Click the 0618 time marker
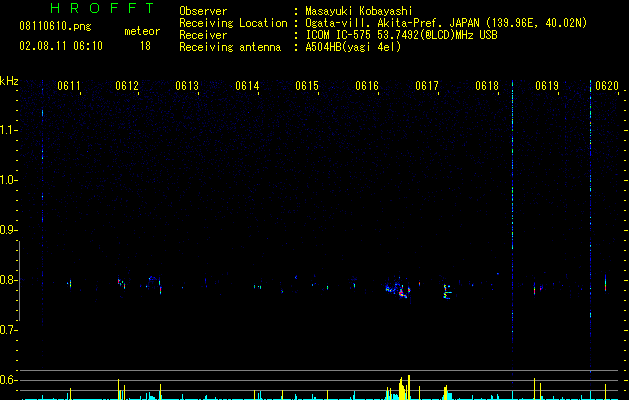 [x=487, y=86]
